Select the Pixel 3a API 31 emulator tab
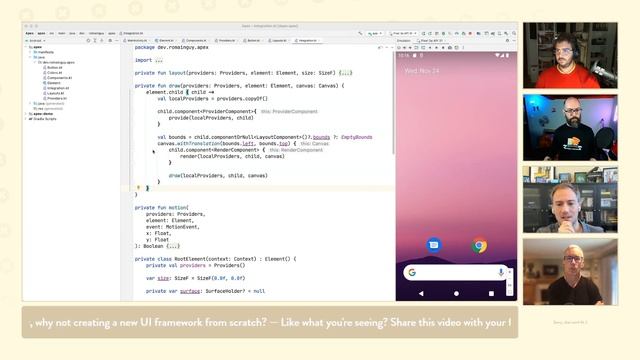The image size is (640, 360). tap(432, 40)
